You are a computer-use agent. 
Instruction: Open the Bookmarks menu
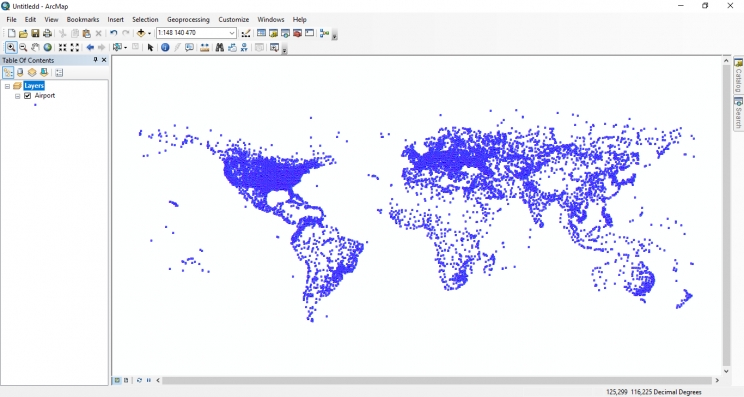pos(83,19)
